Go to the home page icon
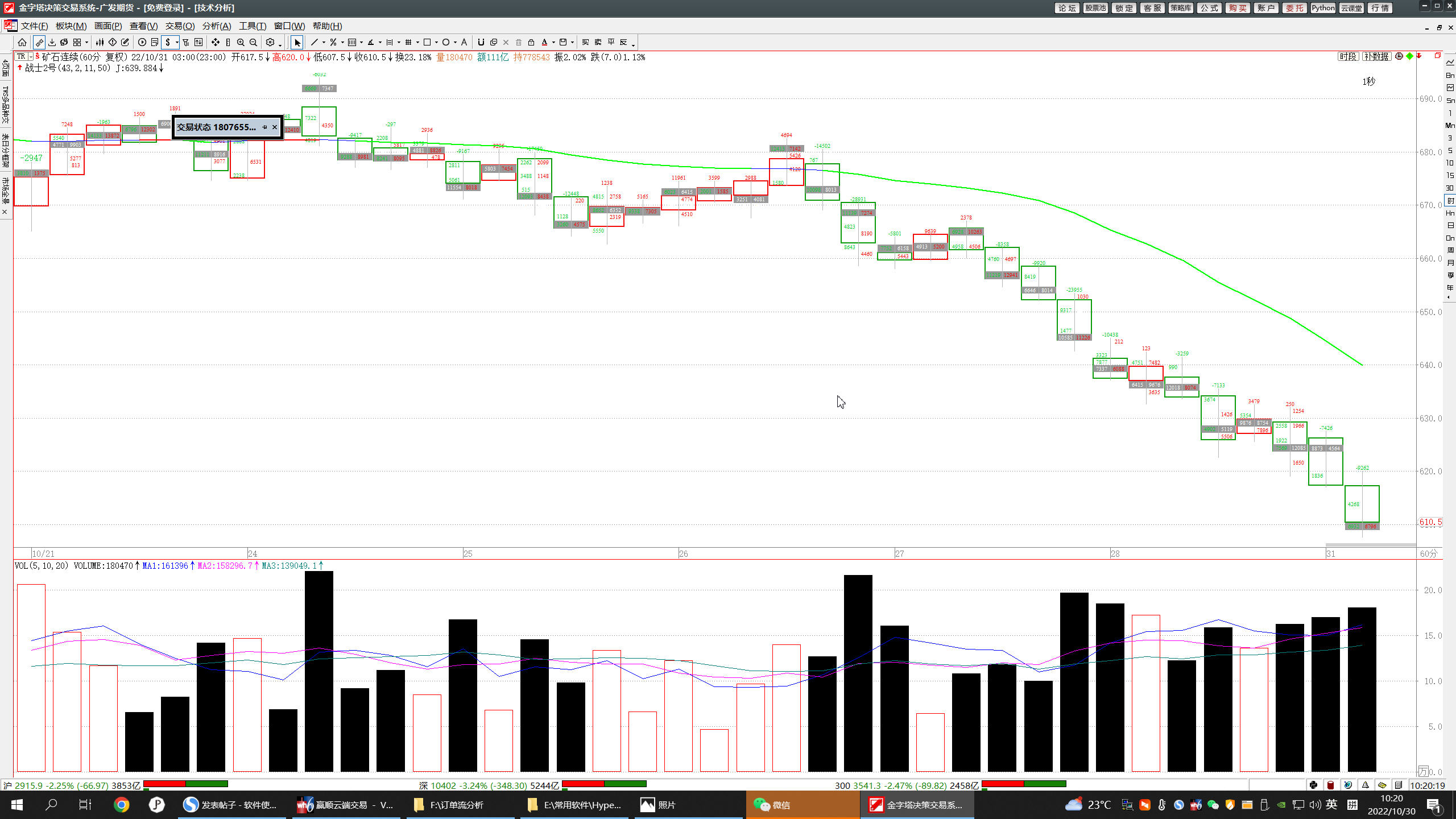 point(22,42)
